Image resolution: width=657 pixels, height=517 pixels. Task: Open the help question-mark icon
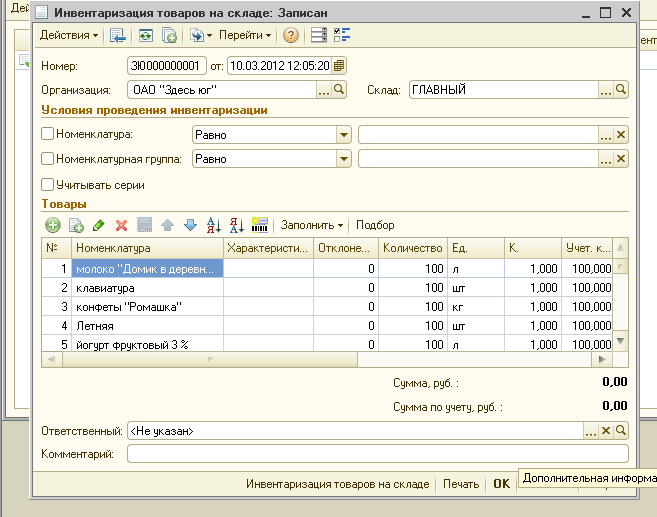290,35
